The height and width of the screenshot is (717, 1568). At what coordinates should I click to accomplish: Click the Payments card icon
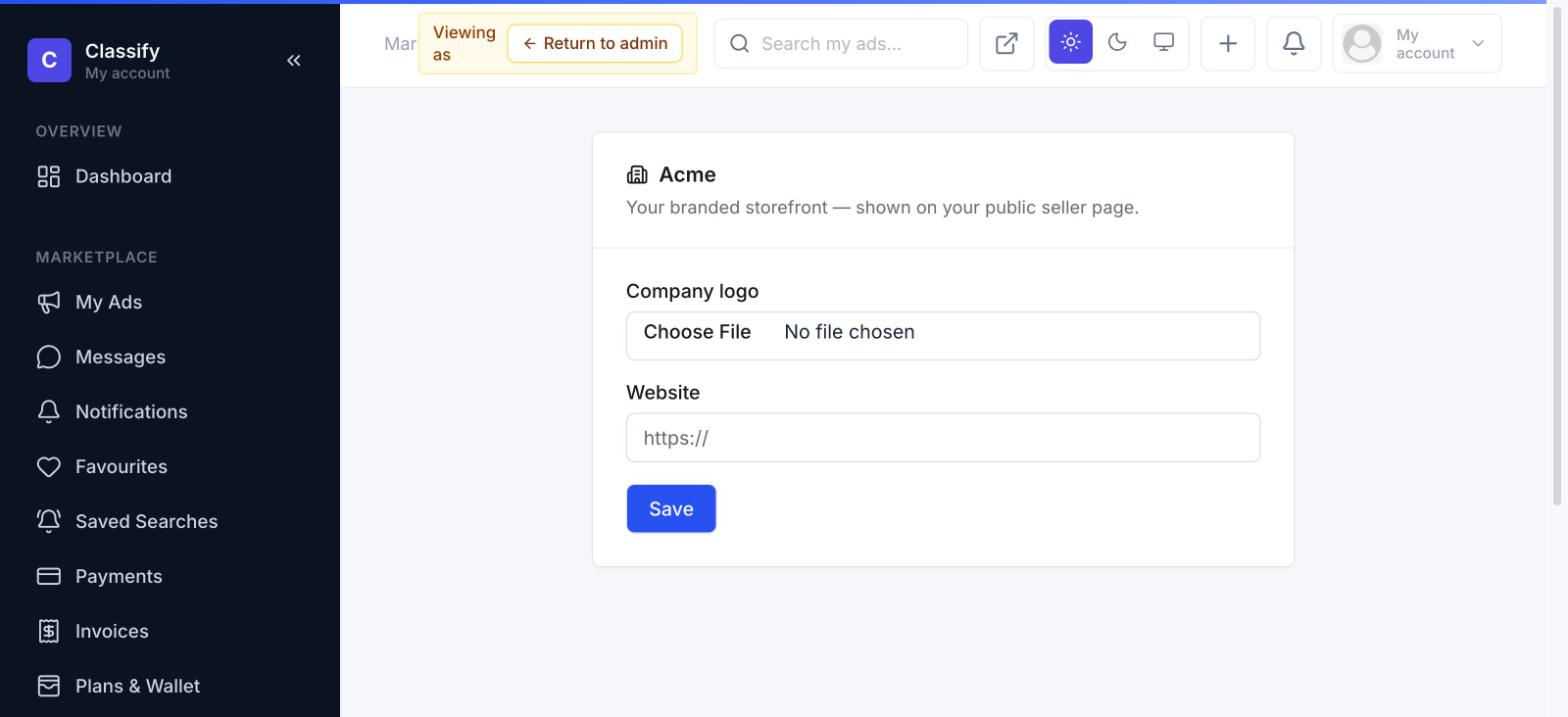[48, 576]
